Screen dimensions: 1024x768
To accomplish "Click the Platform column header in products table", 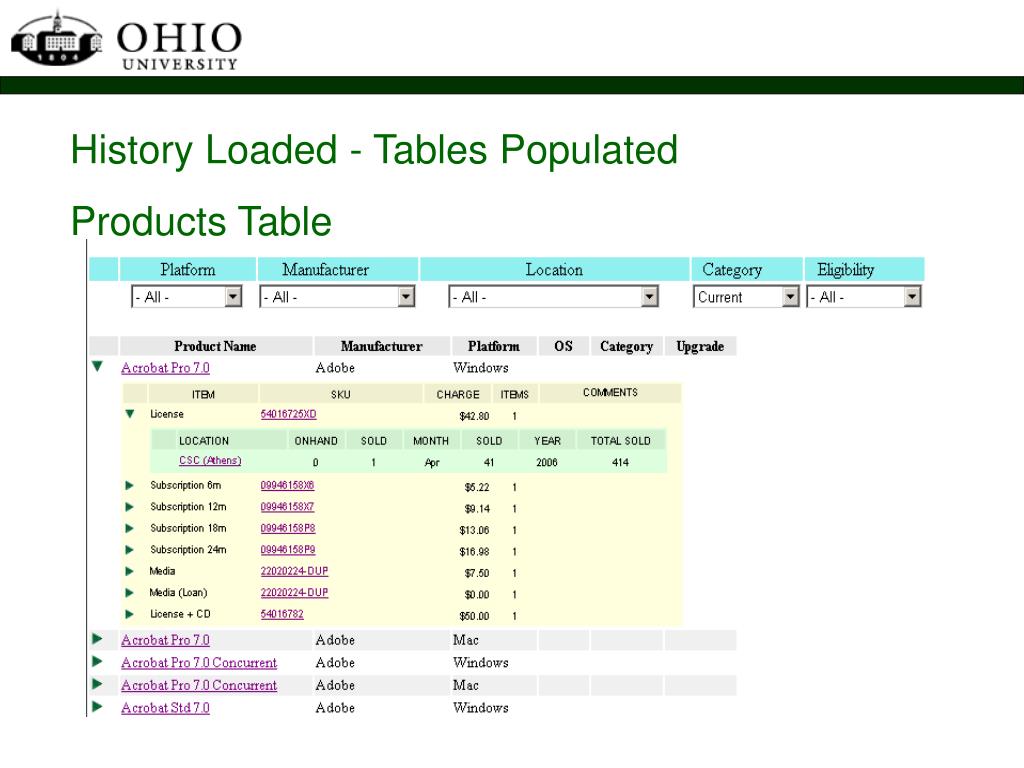I will tap(494, 346).
